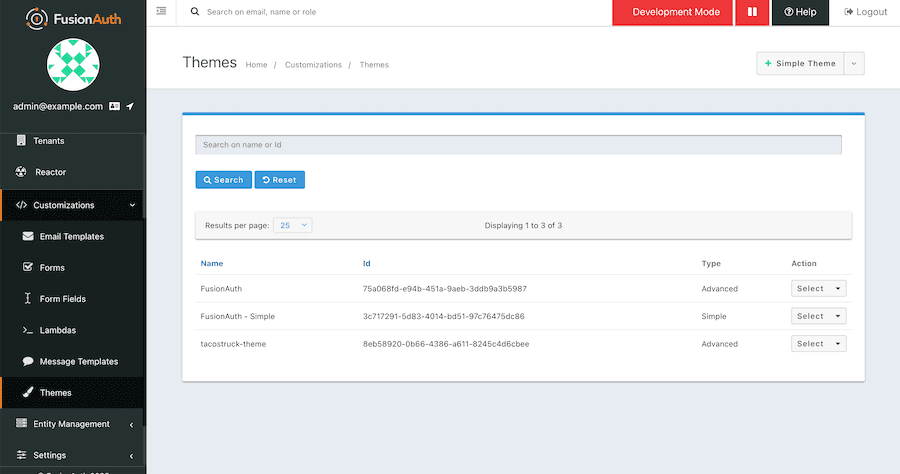Viewport: 900px width, 474px height.
Task: Go to Home breadcrumb link
Action: coord(257,65)
